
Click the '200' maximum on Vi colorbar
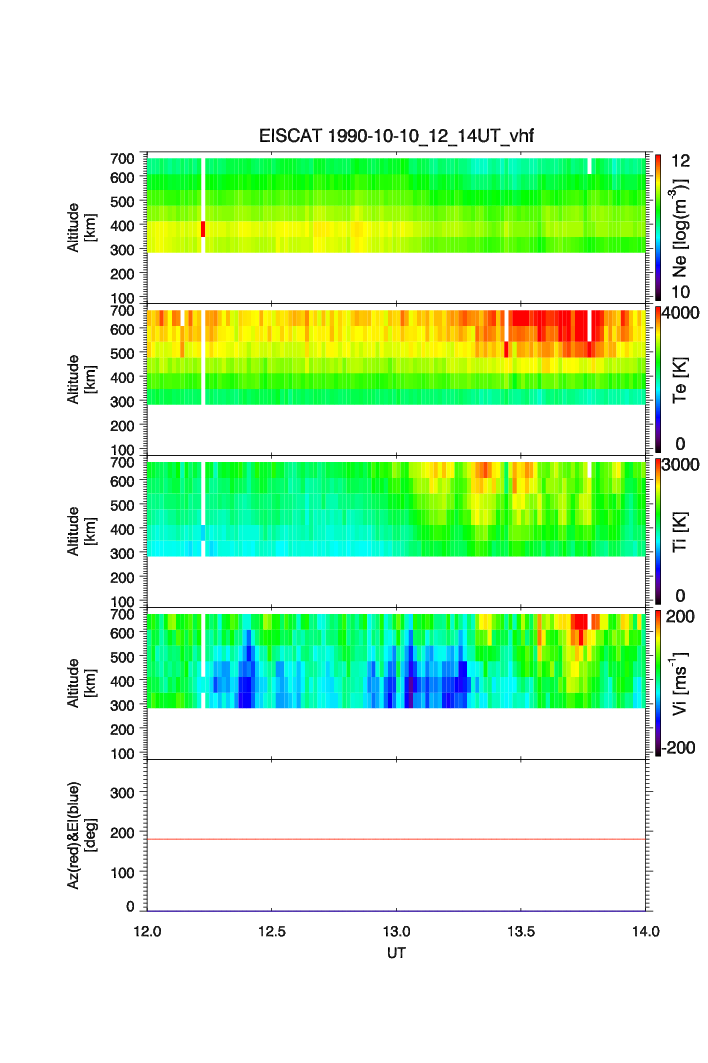coord(680,616)
